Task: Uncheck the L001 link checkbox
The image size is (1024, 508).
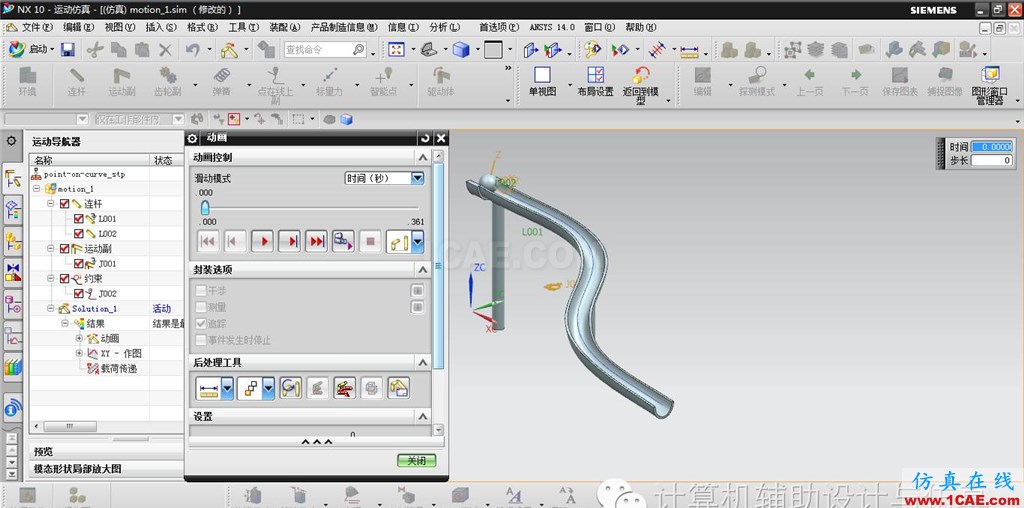Action: (79, 219)
